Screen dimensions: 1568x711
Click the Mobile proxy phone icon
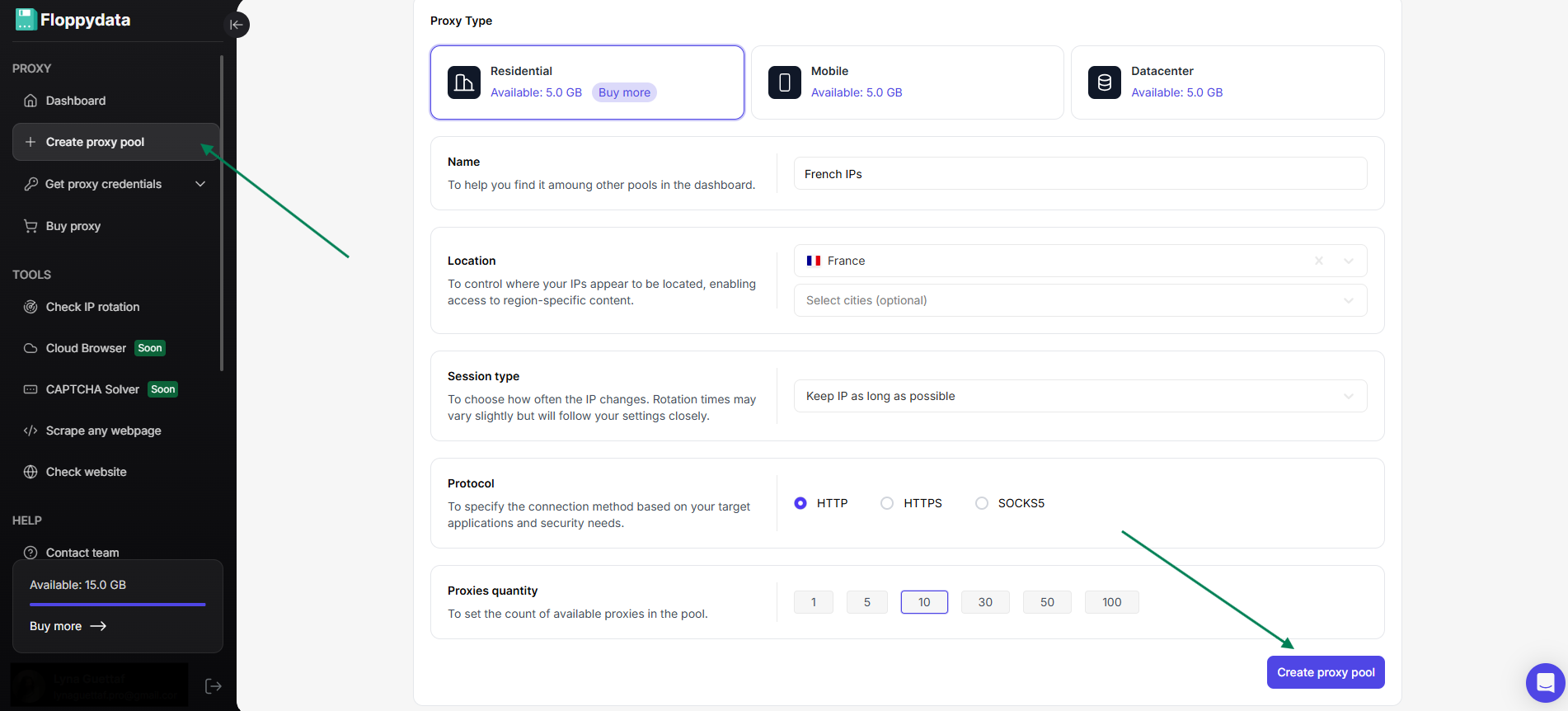[785, 82]
